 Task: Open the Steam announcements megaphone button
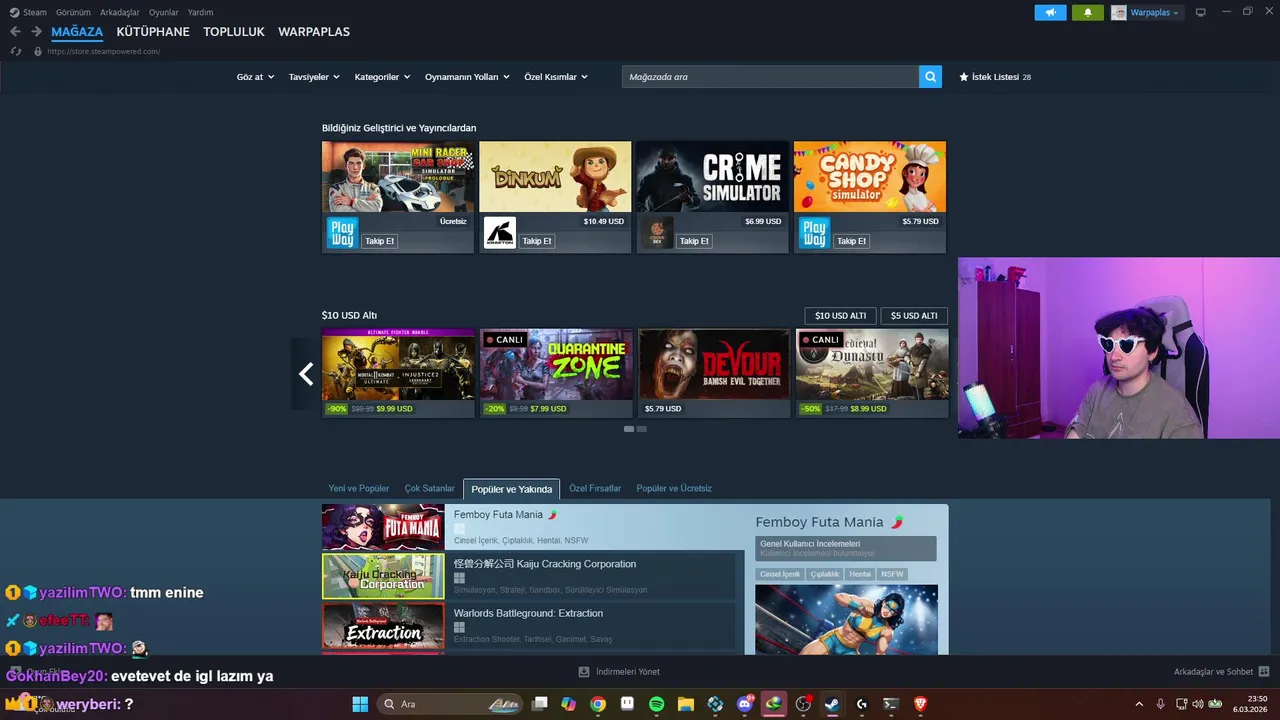pyautogui.click(x=1050, y=13)
